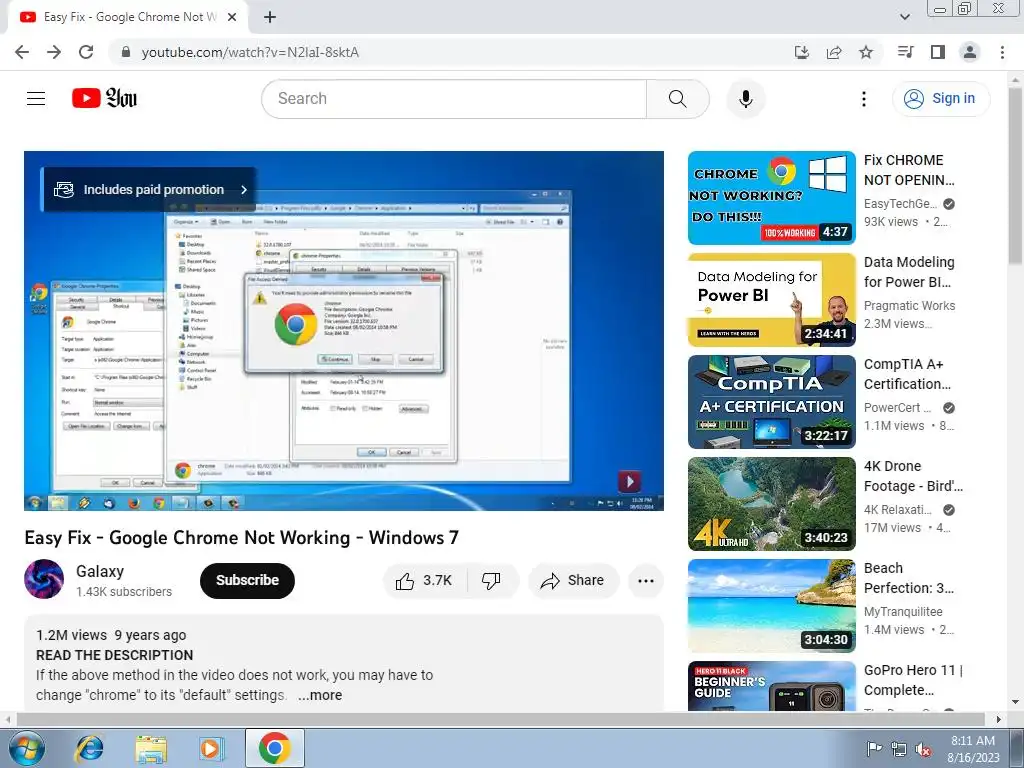Click the "READ THE DESCRIPTION" text

coord(114,655)
